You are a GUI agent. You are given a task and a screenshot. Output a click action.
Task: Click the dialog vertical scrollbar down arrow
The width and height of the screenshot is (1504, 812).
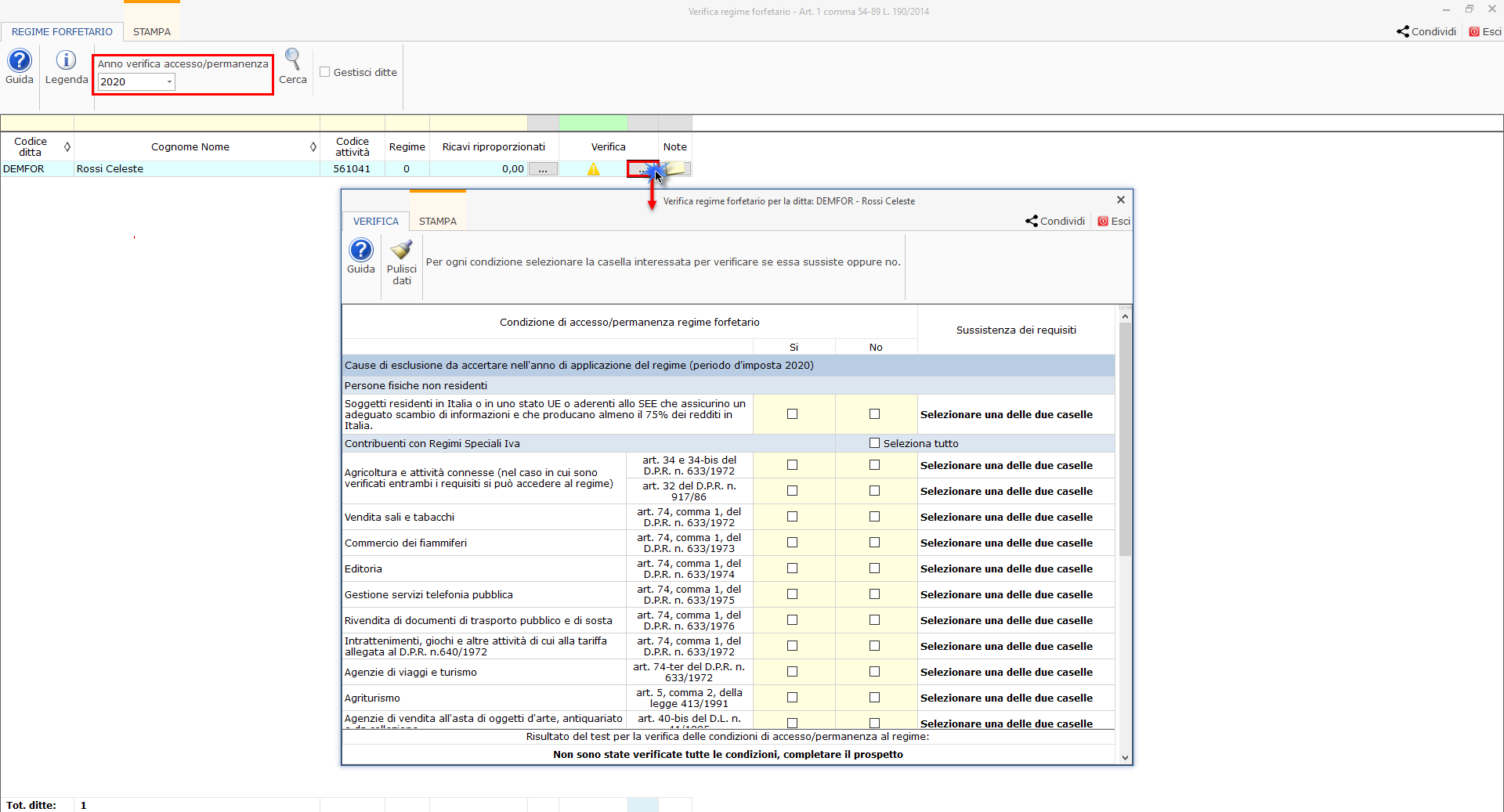tap(1125, 757)
